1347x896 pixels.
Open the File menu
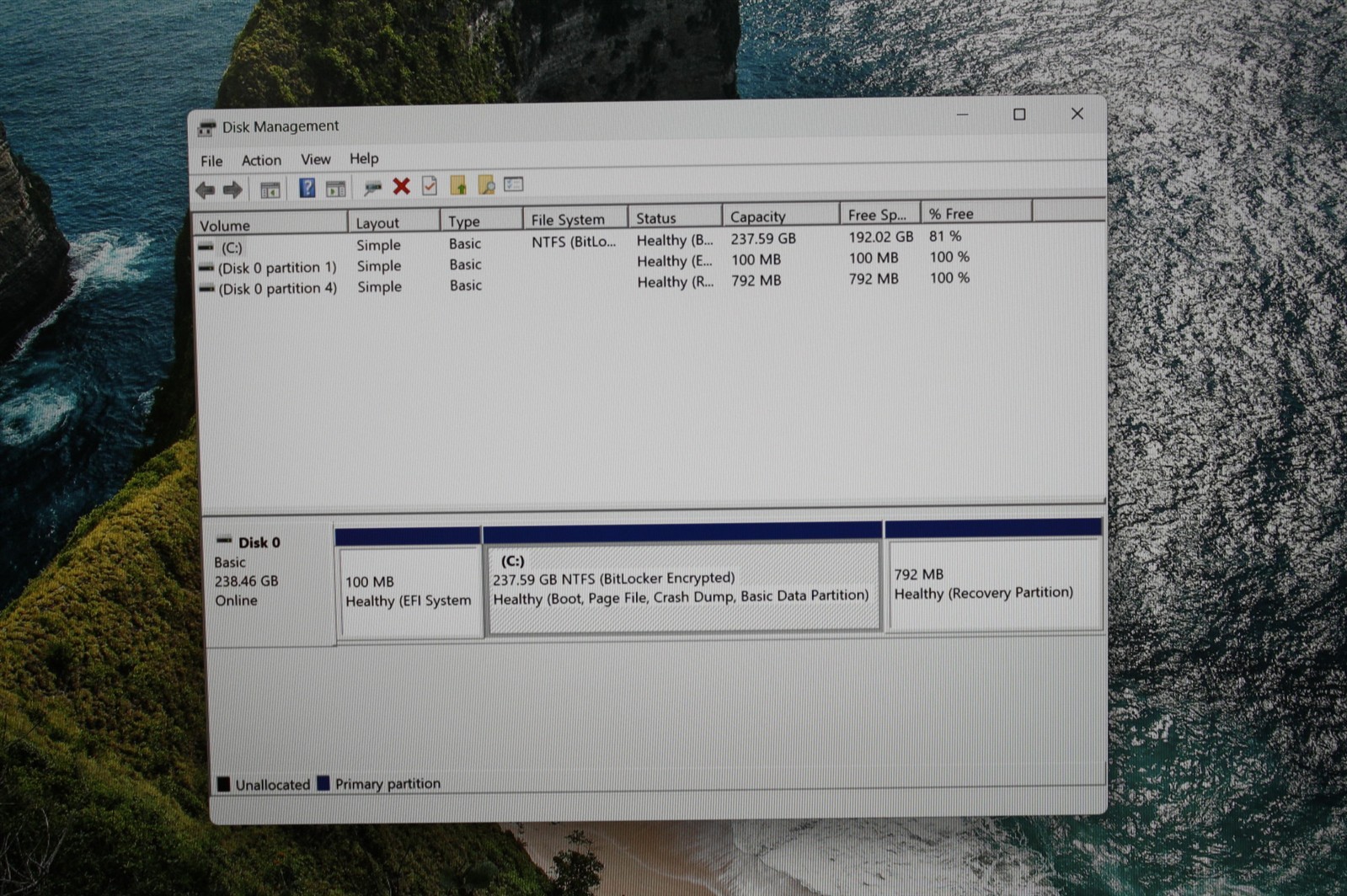click(x=211, y=161)
